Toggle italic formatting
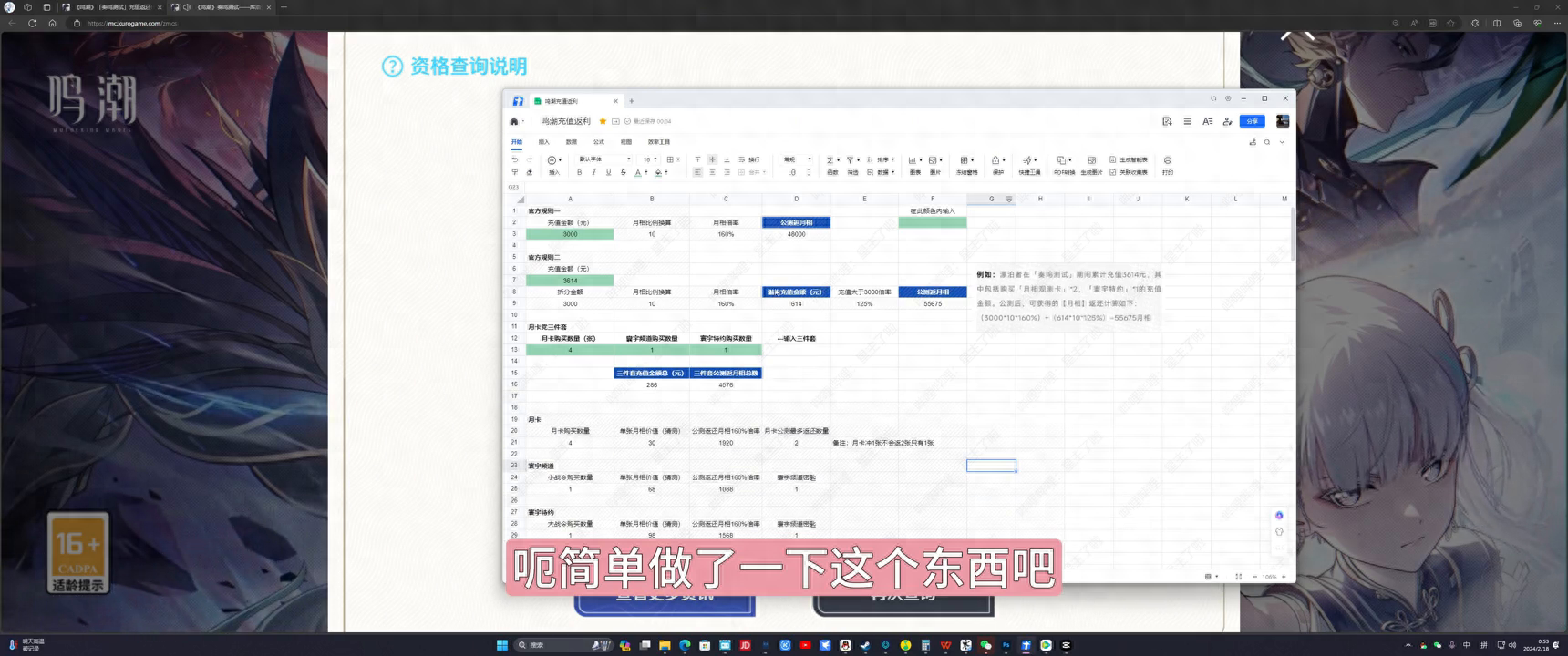Image resolution: width=1568 pixels, height=656 pixels. pyautogui.click(x=593, y=172)
